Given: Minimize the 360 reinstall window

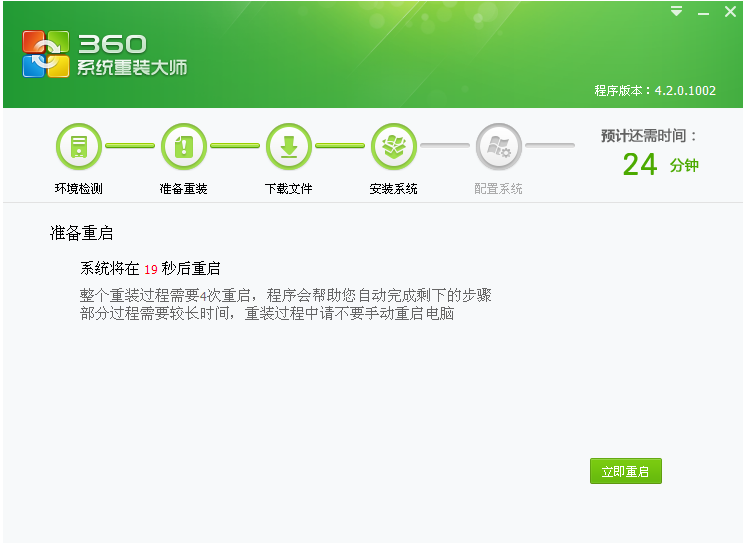Looking at the screenshot, I should [x=703, y=12].
